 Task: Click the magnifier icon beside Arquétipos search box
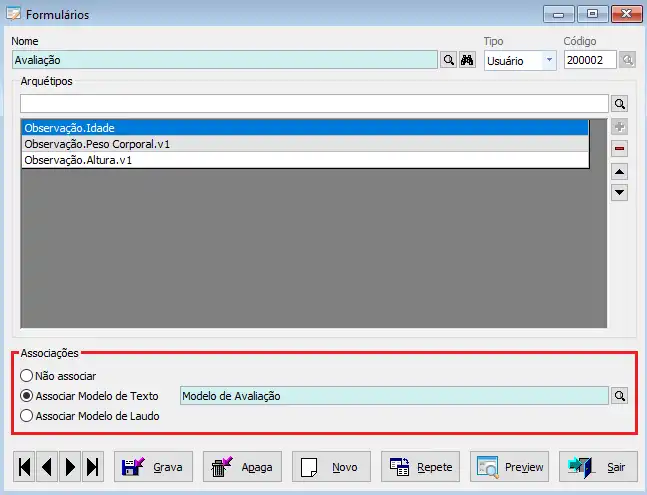[x=619, y=104]
